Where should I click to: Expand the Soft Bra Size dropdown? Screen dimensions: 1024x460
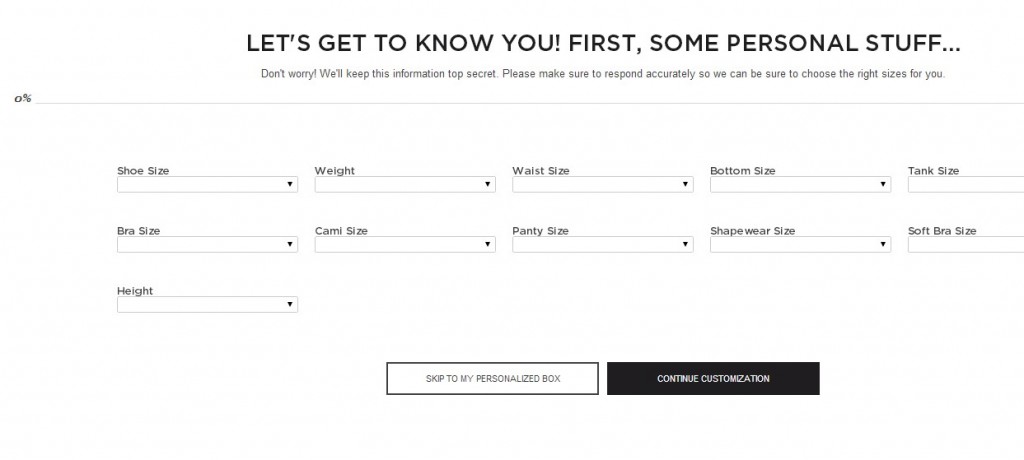point(966,245)
